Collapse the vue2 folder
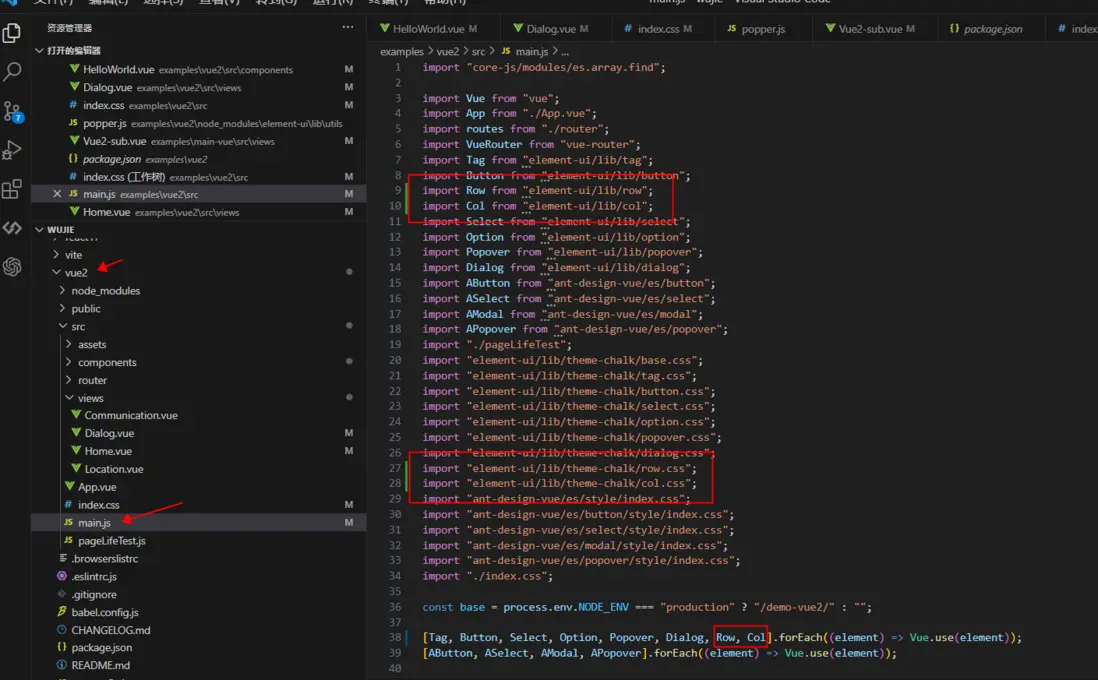 pyautogui.click(x=75, y=272)
